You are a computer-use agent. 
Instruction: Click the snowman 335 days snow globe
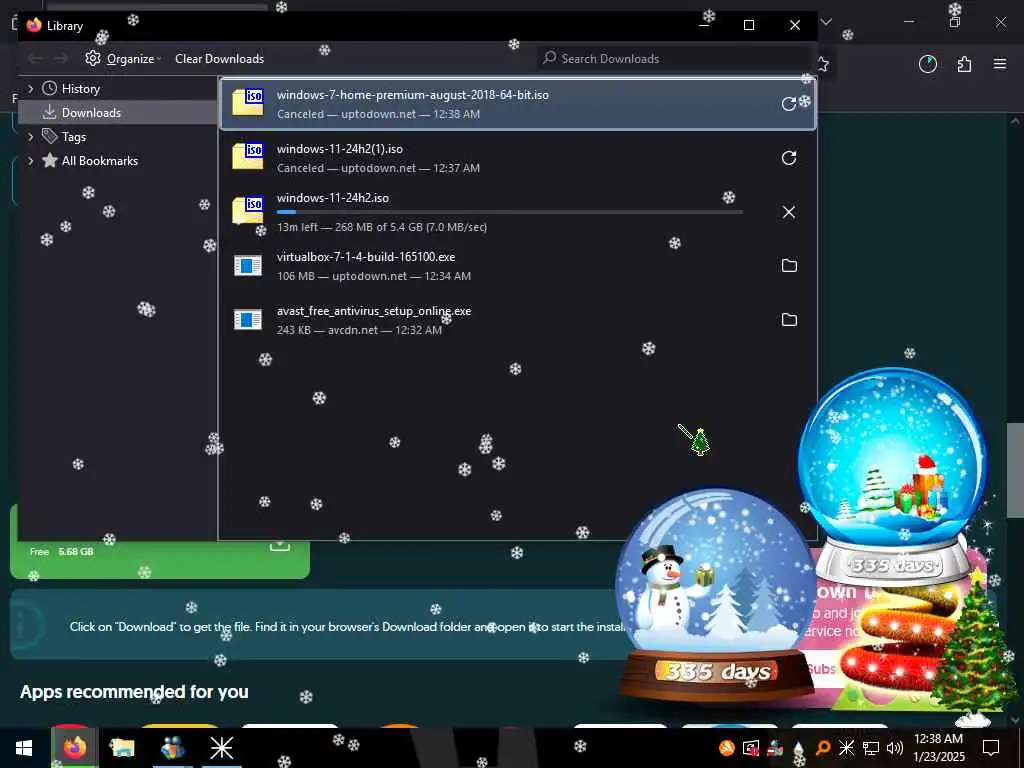click(716, 594)
